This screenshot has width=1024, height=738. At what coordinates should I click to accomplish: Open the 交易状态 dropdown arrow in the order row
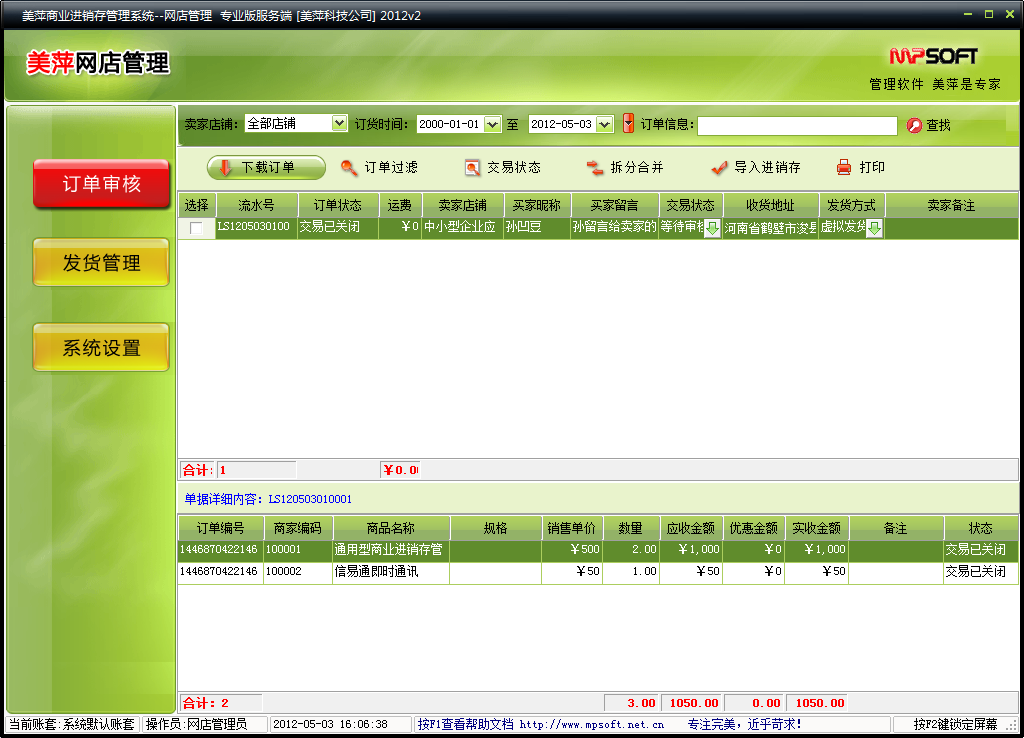712,229
